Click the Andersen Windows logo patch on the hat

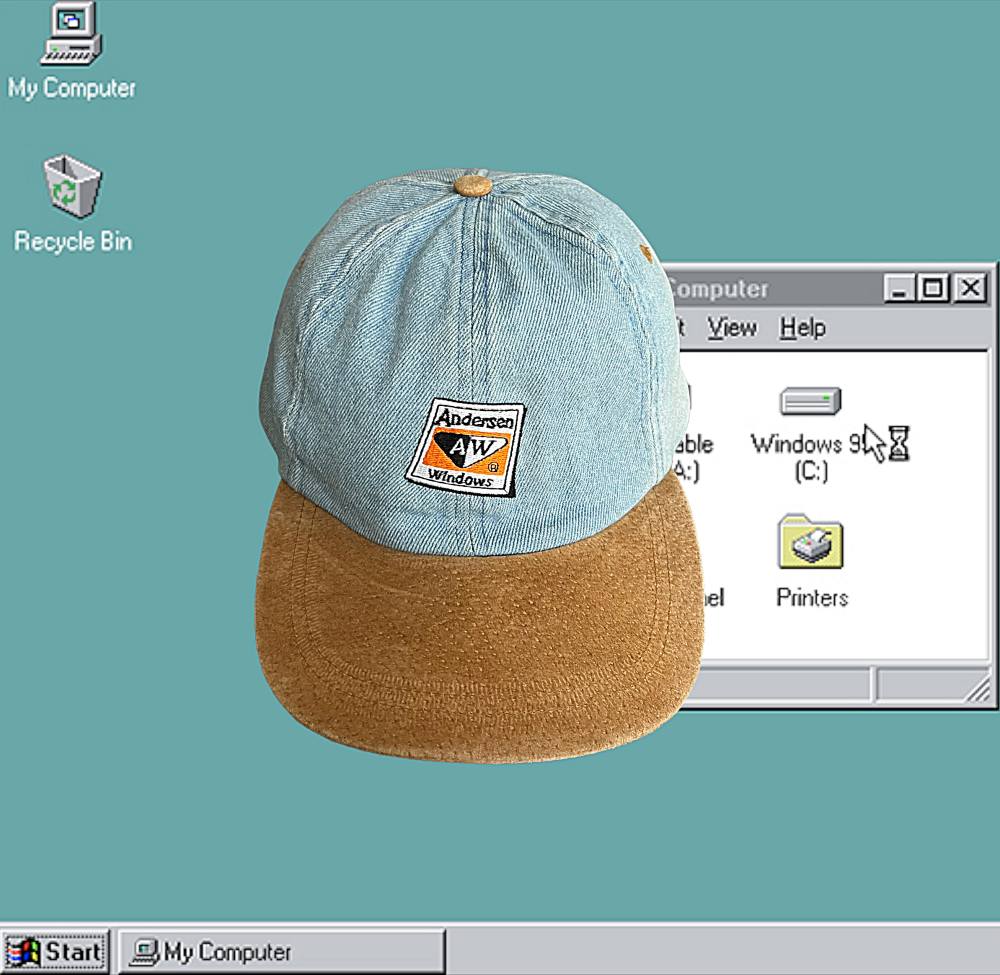click(x=465, y=446)
